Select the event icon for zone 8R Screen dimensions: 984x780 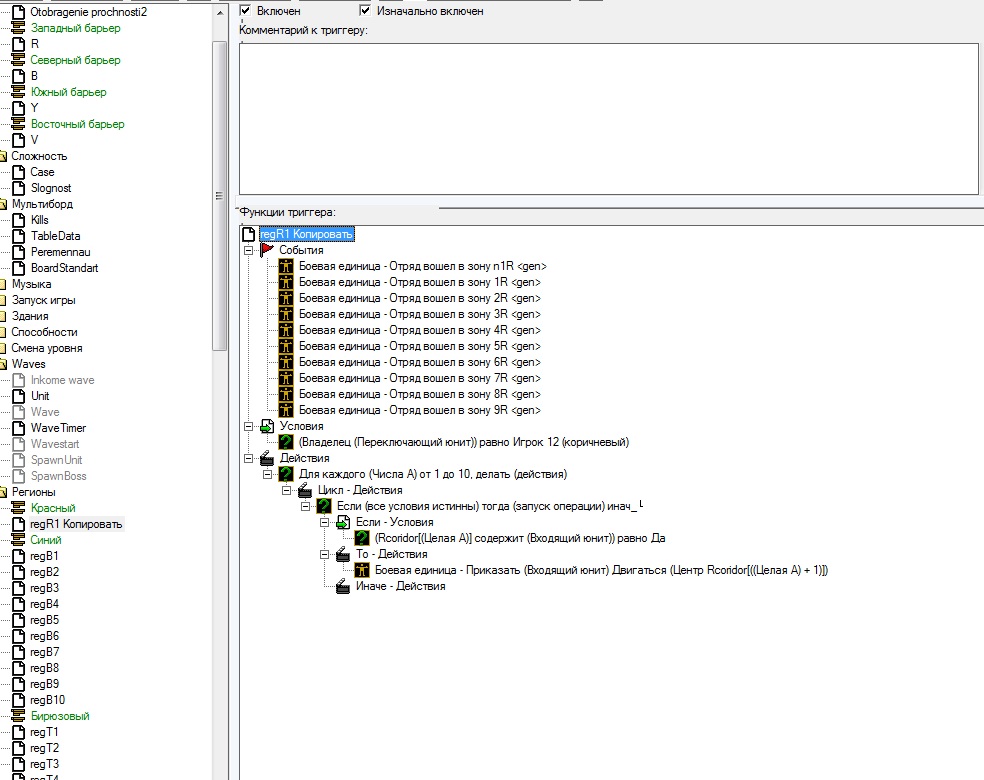tap(286, 394)
